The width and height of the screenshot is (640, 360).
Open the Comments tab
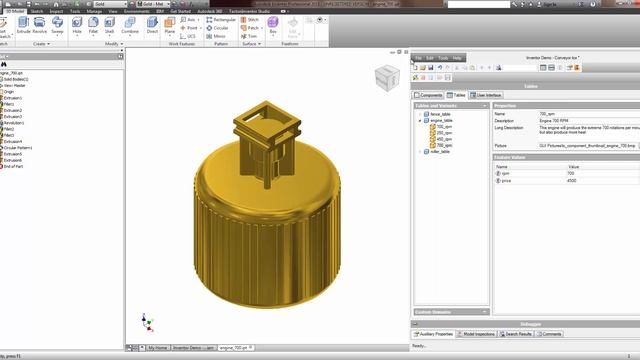549,334
